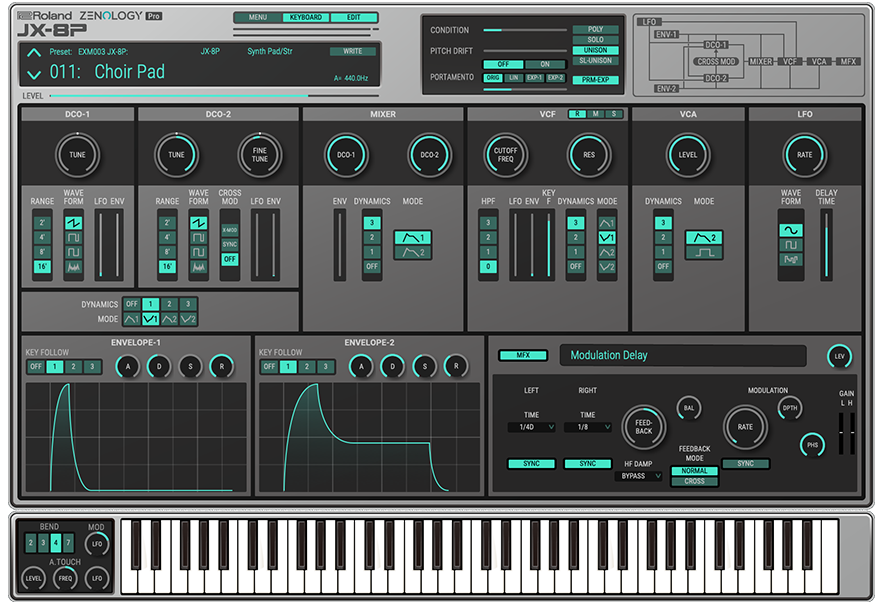
Task: Select gate mode in VCA
Action: [704, 252]
